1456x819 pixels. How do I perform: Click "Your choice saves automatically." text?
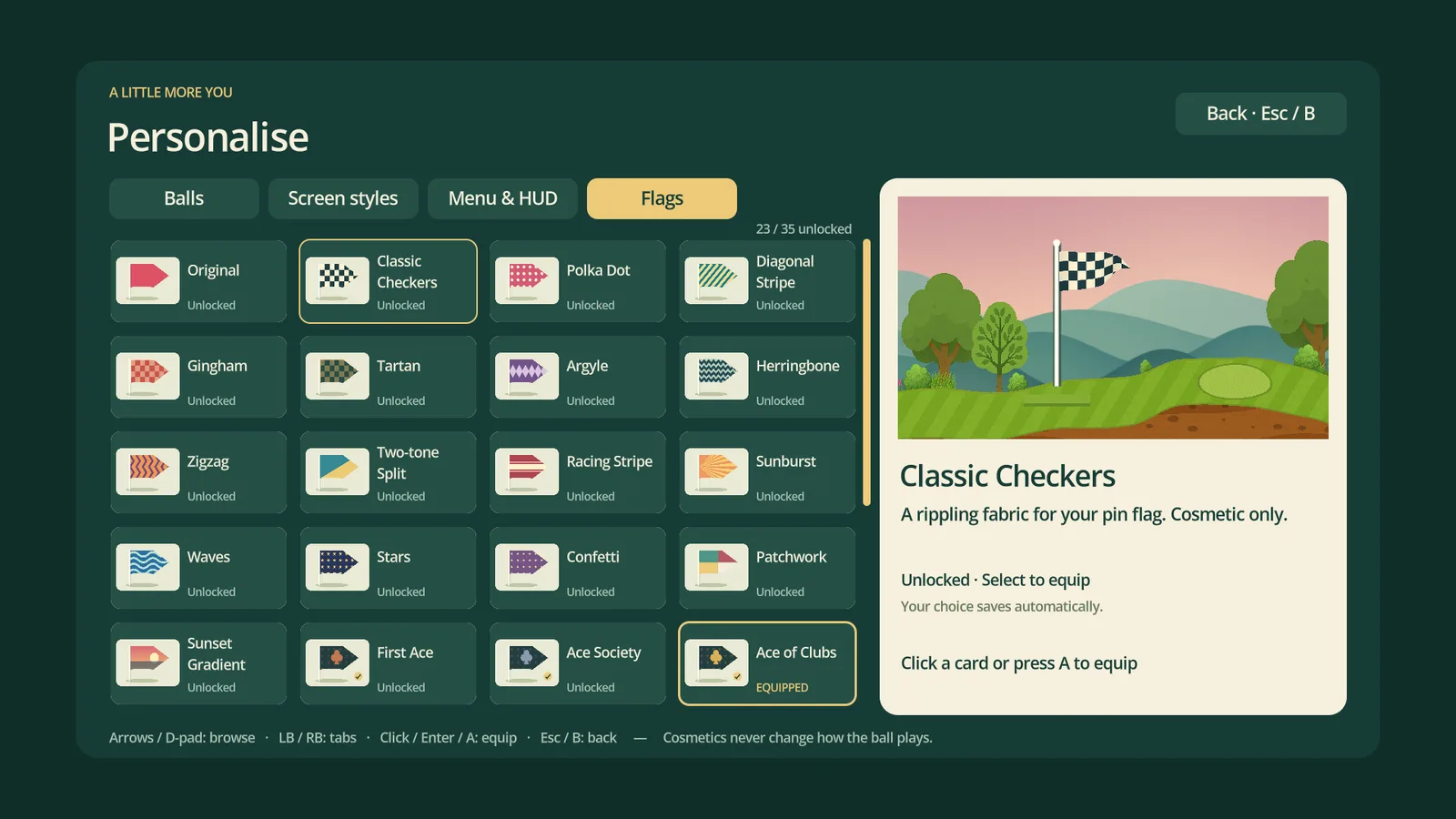click(x=1002, y=607)
